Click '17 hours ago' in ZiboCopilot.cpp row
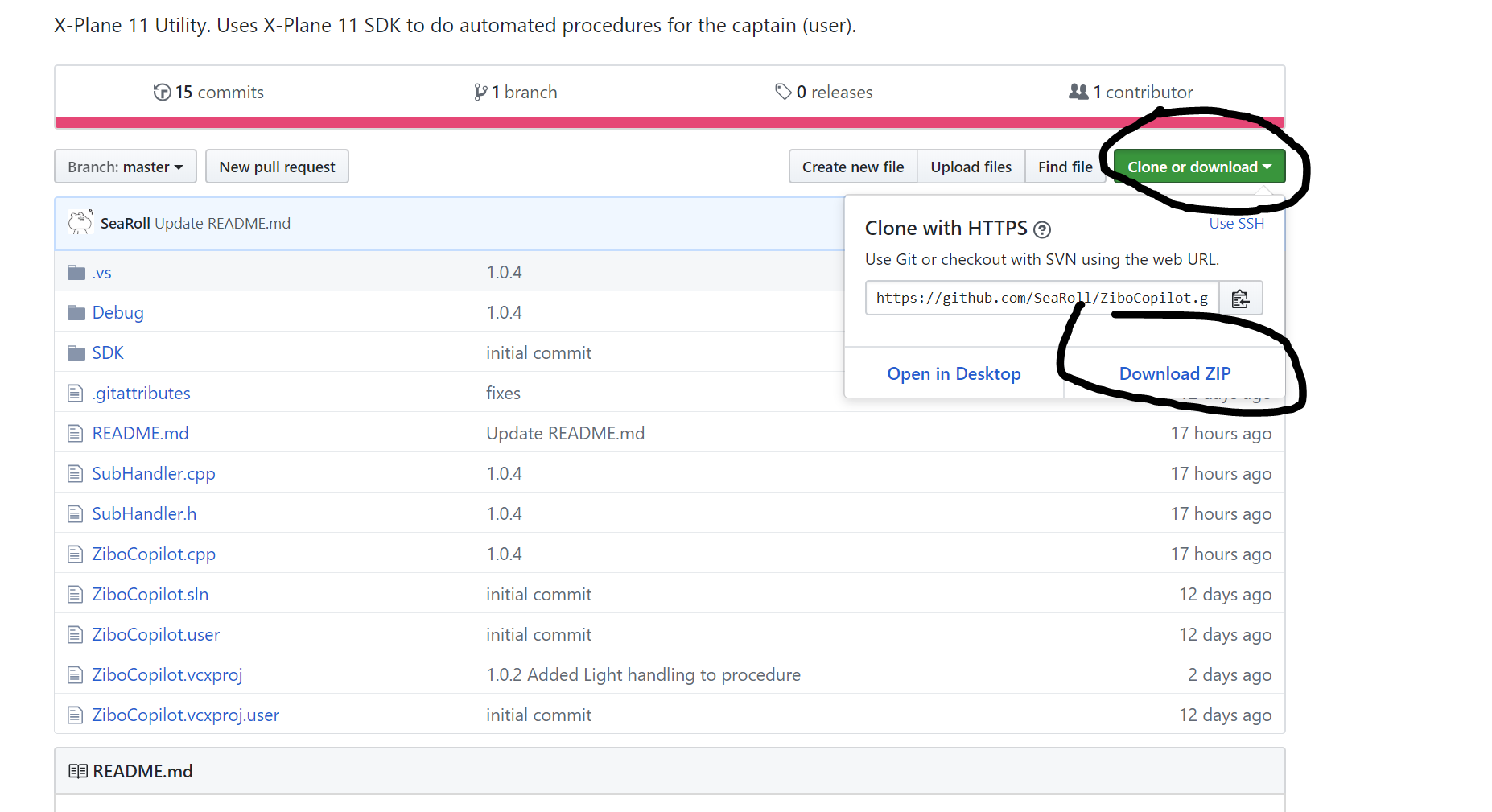 pos(1221,554)
